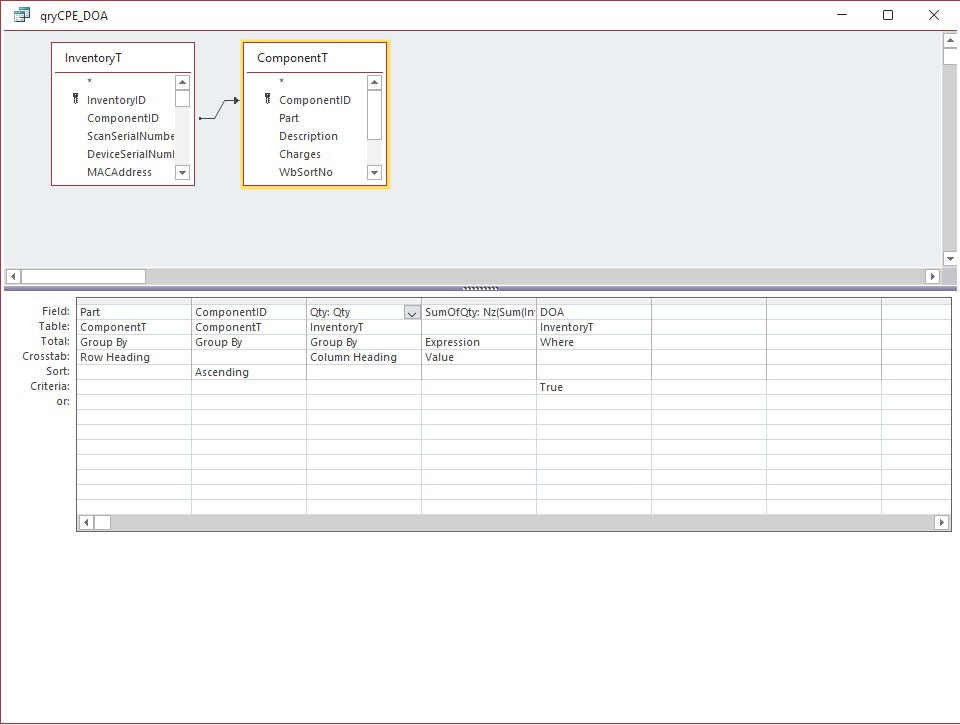Select WbSortNo field in ComponentT
Screen dimensions: 960x725
306,172
